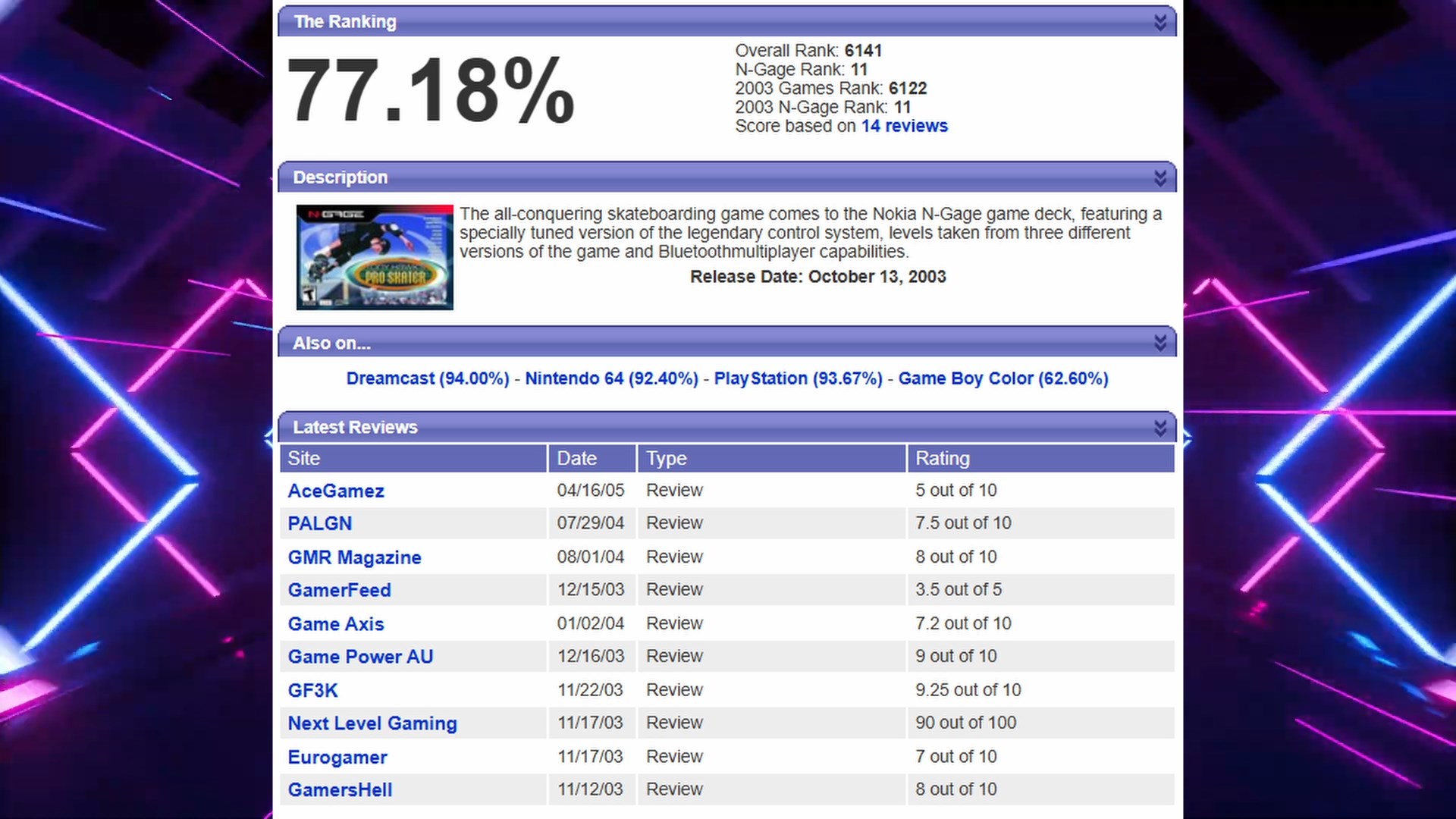The image size is (1456, 819).
Task: Open the Nintendo 64 (92.40%) version link
Action: coord(611,378)
